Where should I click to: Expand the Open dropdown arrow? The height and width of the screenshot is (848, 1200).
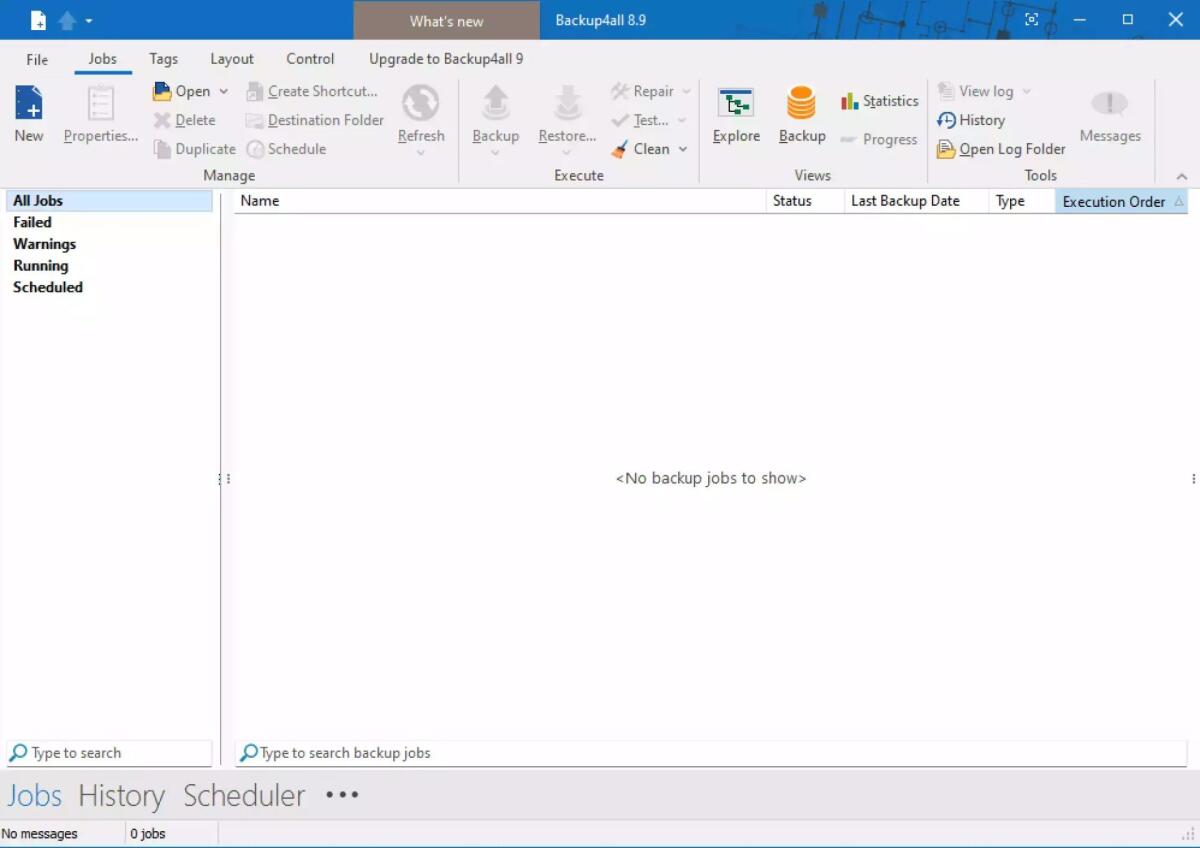(224, 91)
